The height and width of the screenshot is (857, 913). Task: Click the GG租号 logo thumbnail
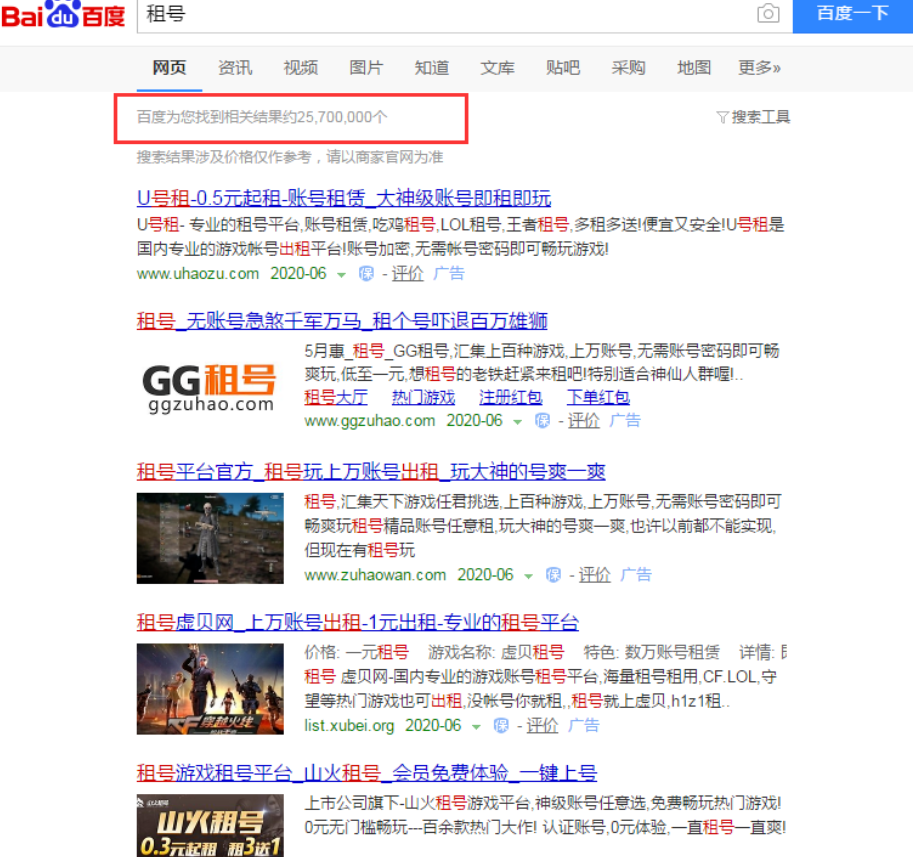pos(210,388)
